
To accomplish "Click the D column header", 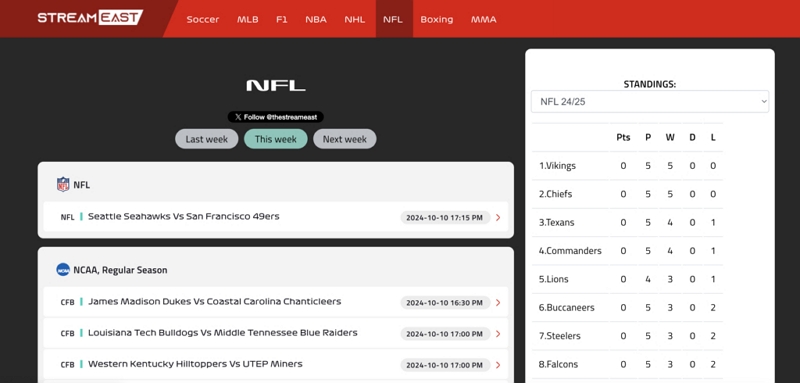I will tap(692, 137).
